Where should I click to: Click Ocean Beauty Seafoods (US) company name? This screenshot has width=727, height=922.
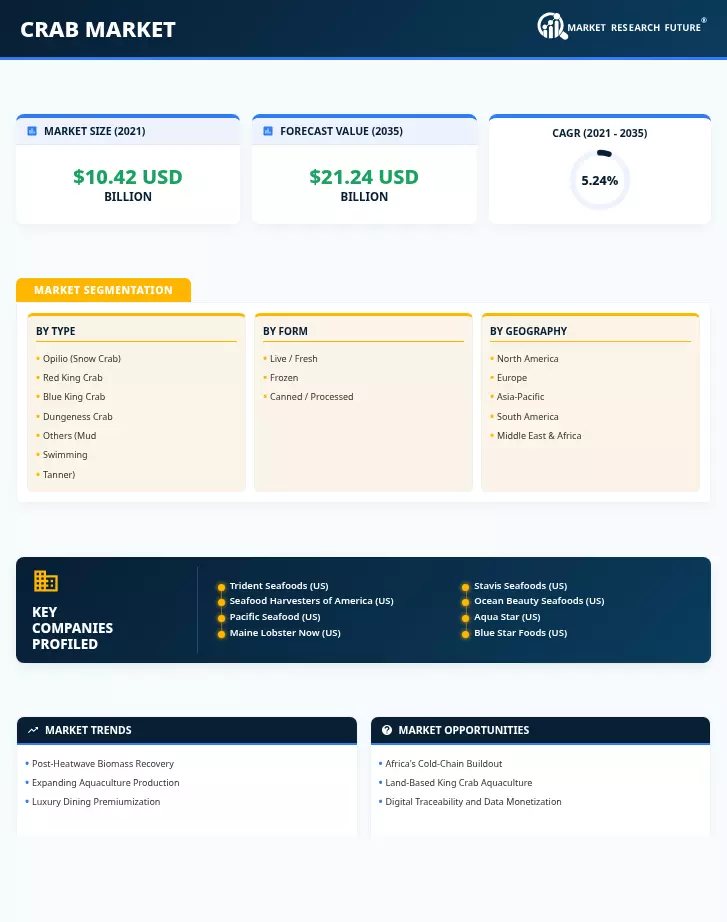[x=539, y=601]
